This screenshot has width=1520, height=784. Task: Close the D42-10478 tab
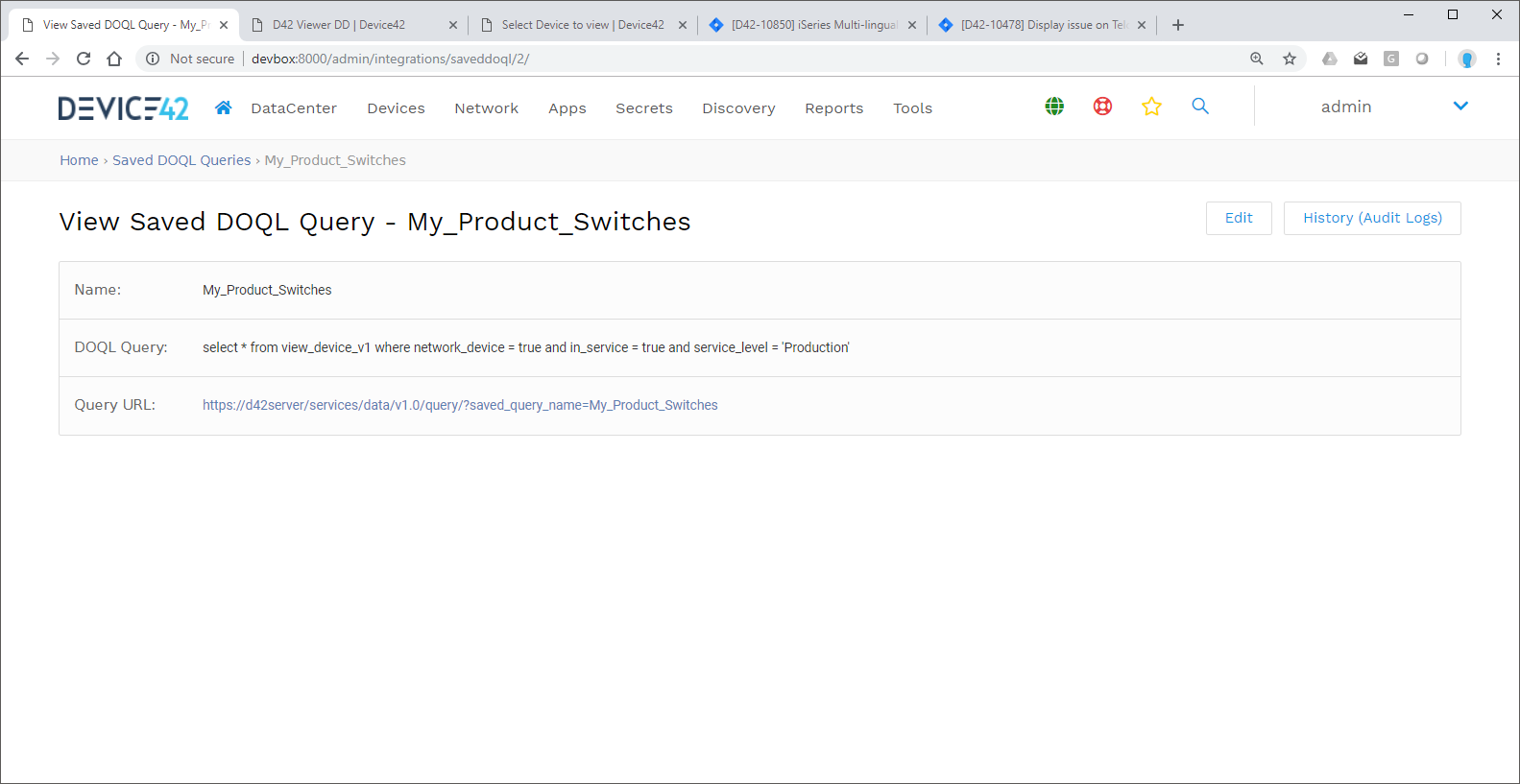click(x=1142, y=25)
